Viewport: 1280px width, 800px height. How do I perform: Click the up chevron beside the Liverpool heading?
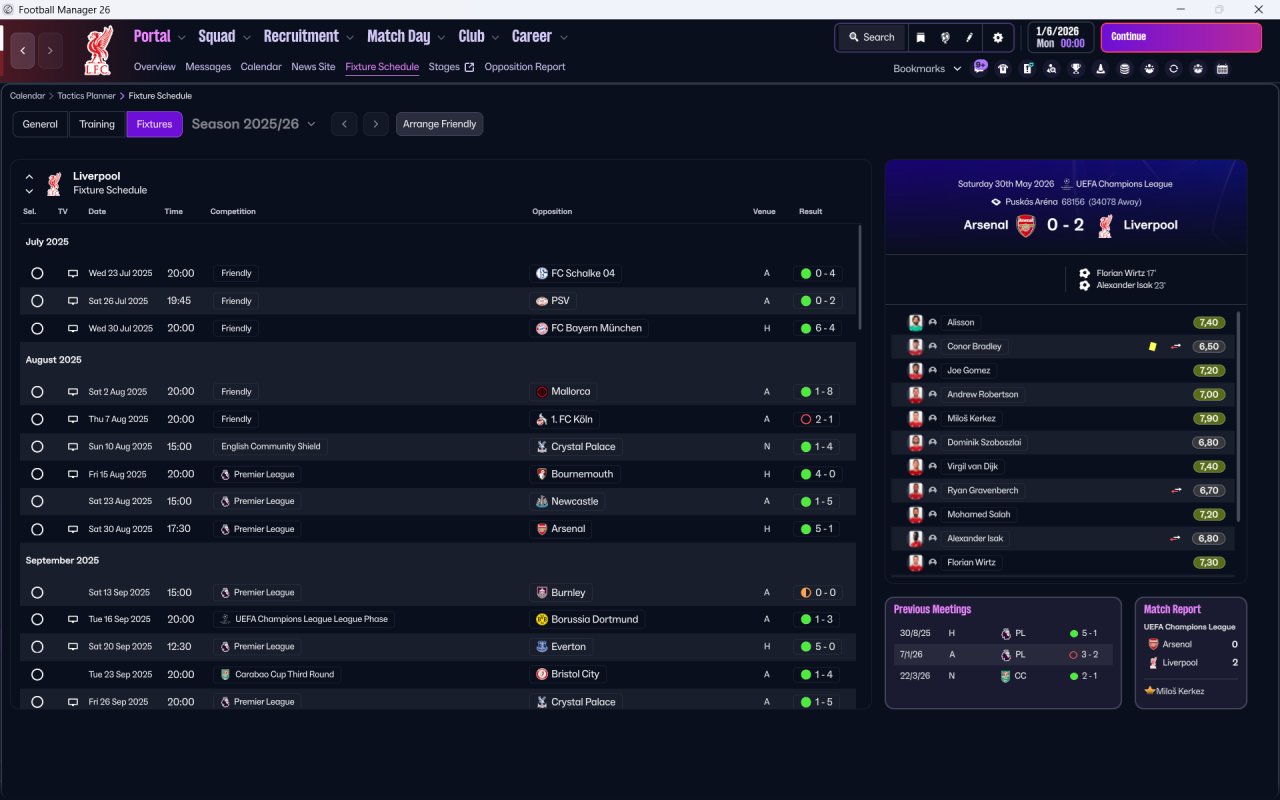pyautogui.click(x=29, y=176)
